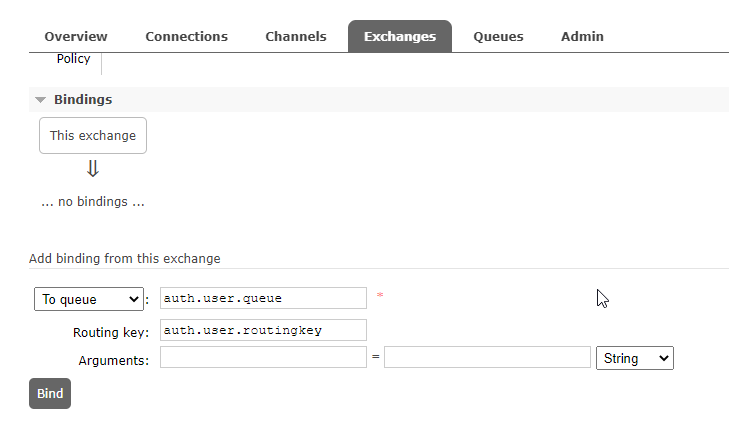Collapse the Bindings section triangle
The width and height of the screenshot is (729, 425).
coord(40,100)
